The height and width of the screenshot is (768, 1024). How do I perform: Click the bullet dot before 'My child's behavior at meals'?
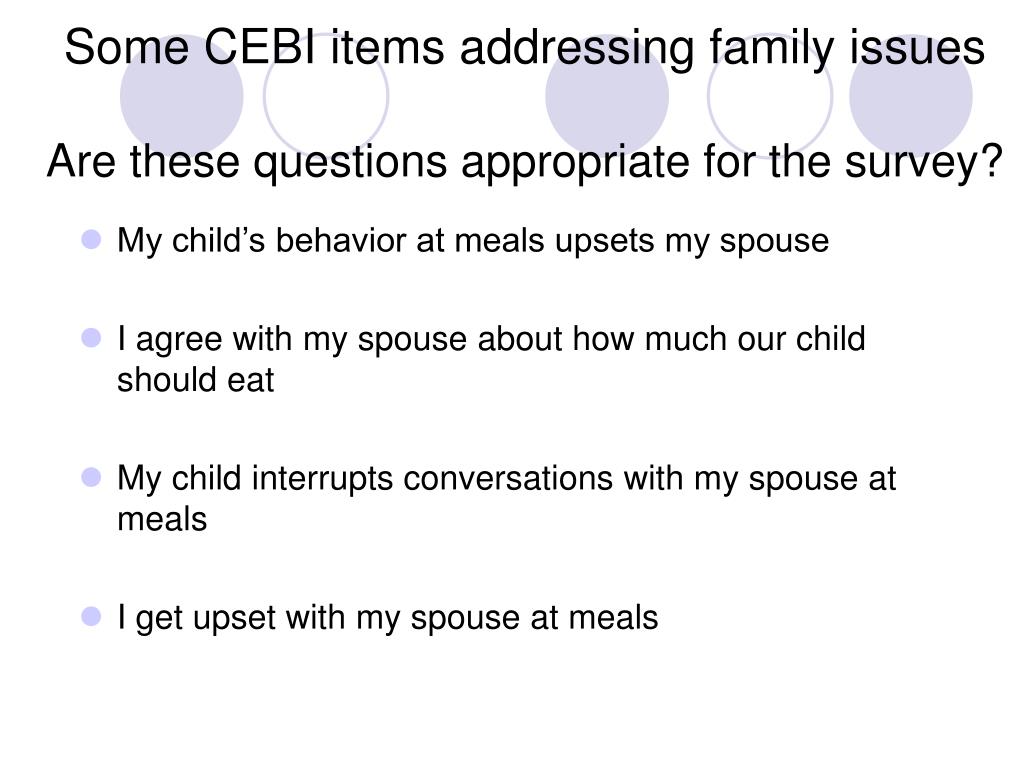pos(91,240)
